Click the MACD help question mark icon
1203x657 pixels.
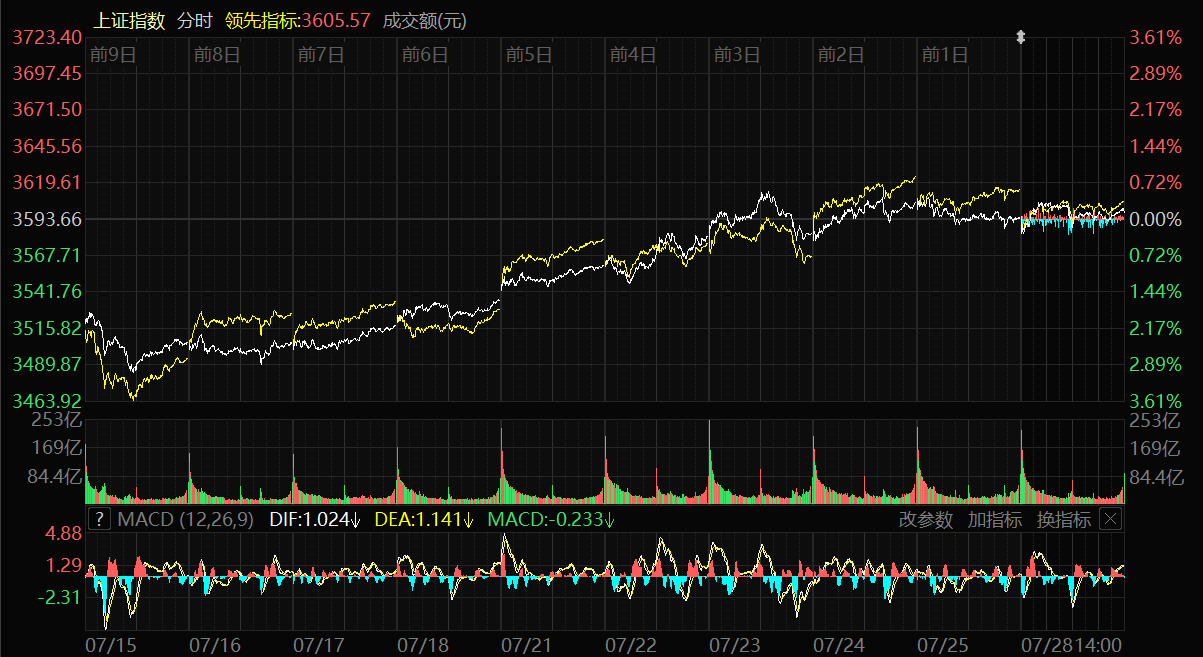click(99, 519)
